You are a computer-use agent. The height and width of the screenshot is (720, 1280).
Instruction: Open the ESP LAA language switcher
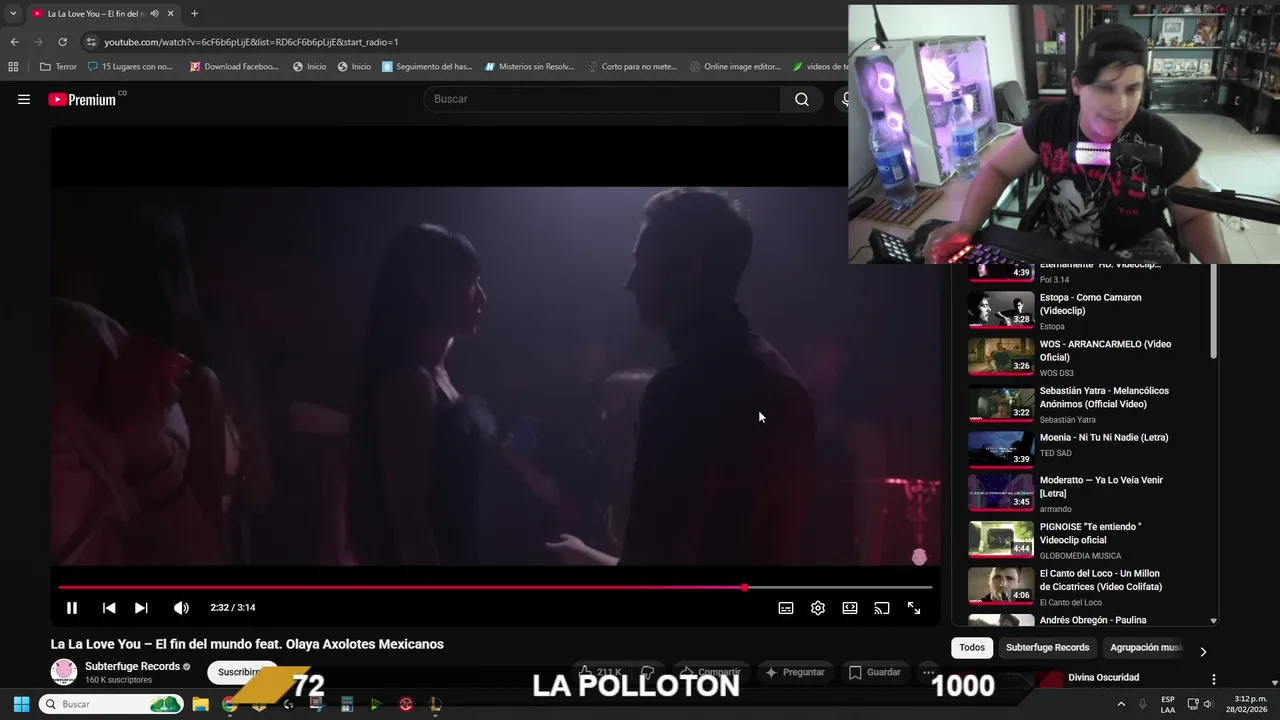[1168, 704]
